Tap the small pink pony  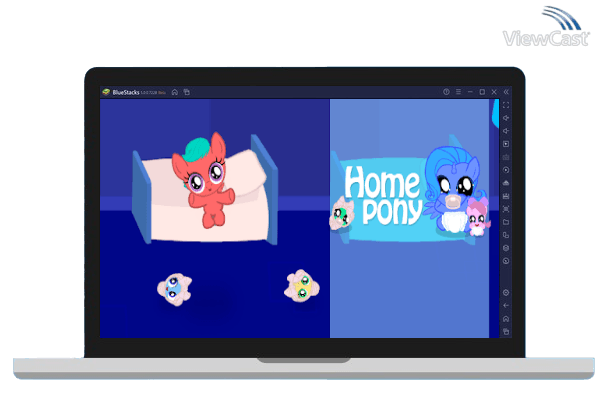coord(478,217)
